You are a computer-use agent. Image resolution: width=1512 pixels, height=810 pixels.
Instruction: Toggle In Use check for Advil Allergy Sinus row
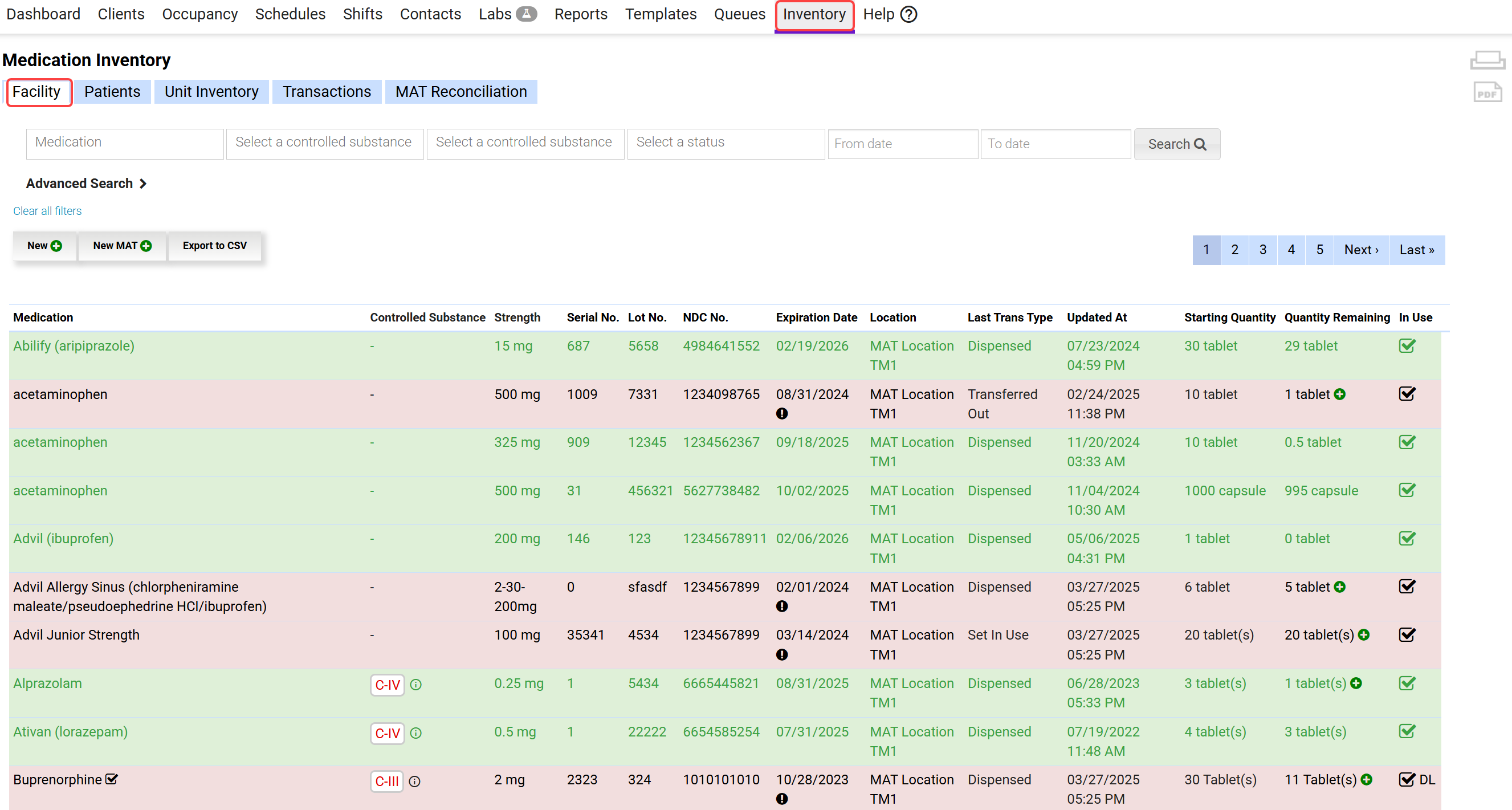(1407, 587)
